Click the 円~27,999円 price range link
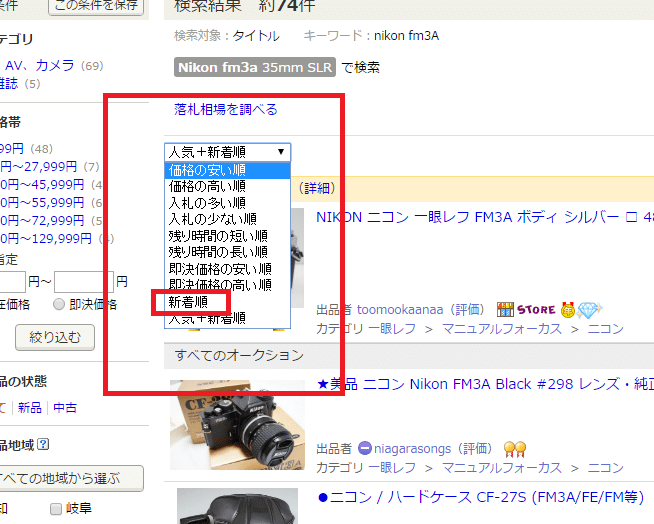The width and height of the screenshot is (654, 524). (38, 167)
